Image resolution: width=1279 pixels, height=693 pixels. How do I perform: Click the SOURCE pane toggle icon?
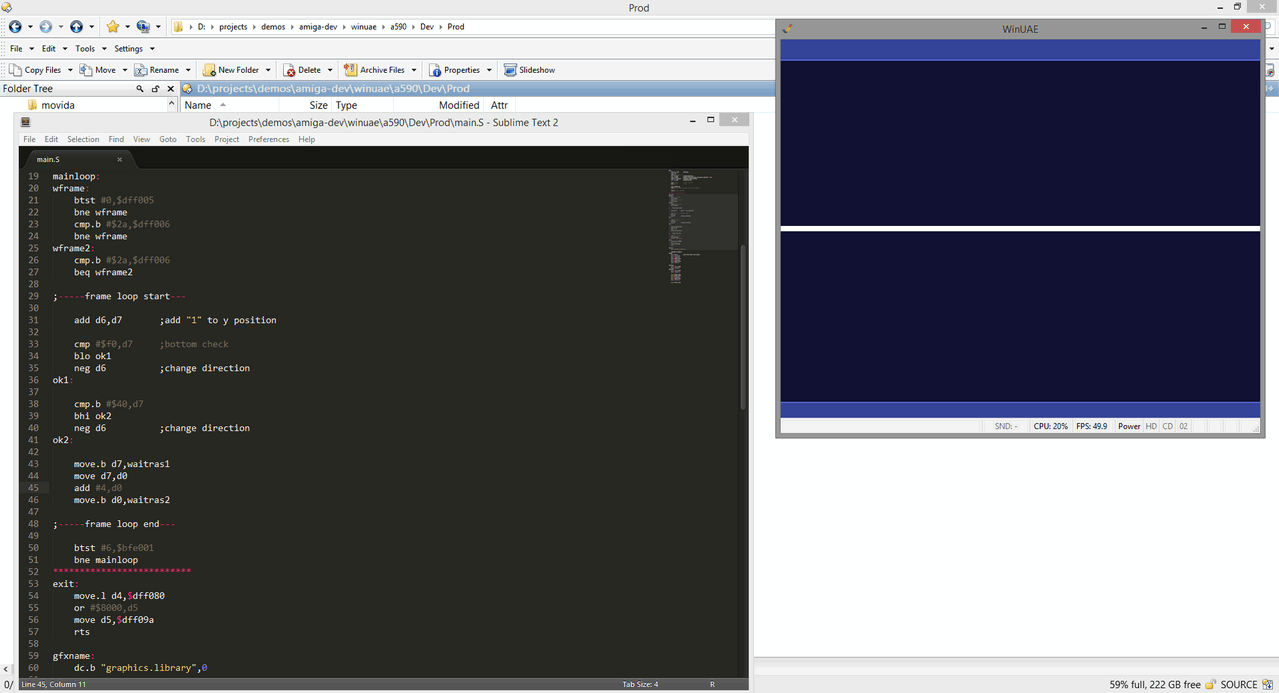(x=1268, y=685)
